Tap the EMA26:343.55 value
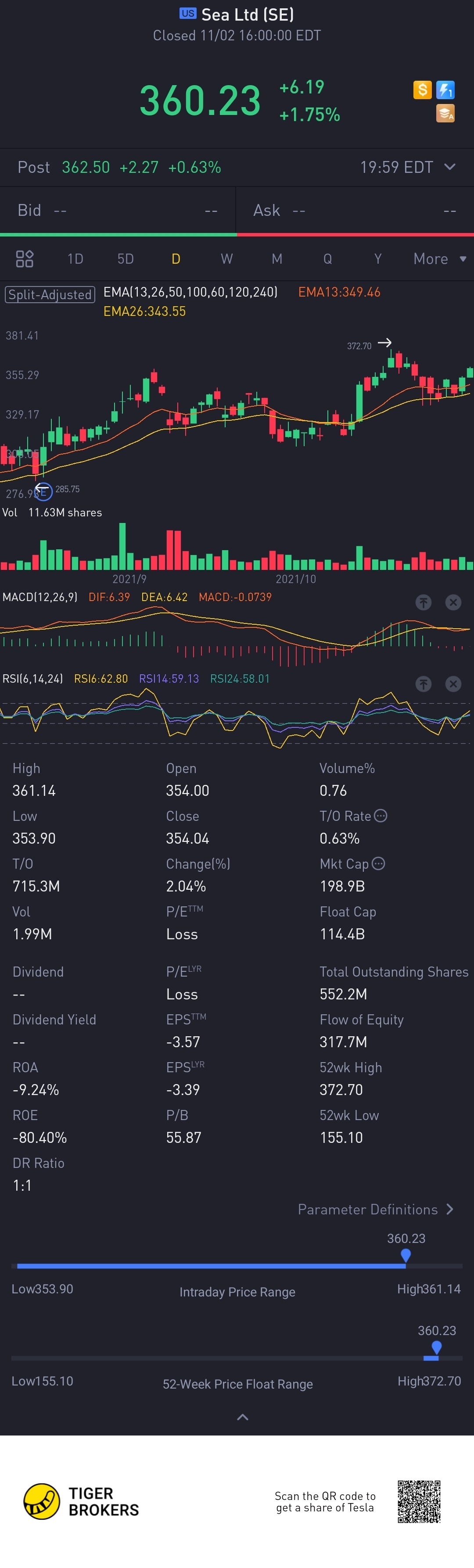 click(x=144, y=311)
